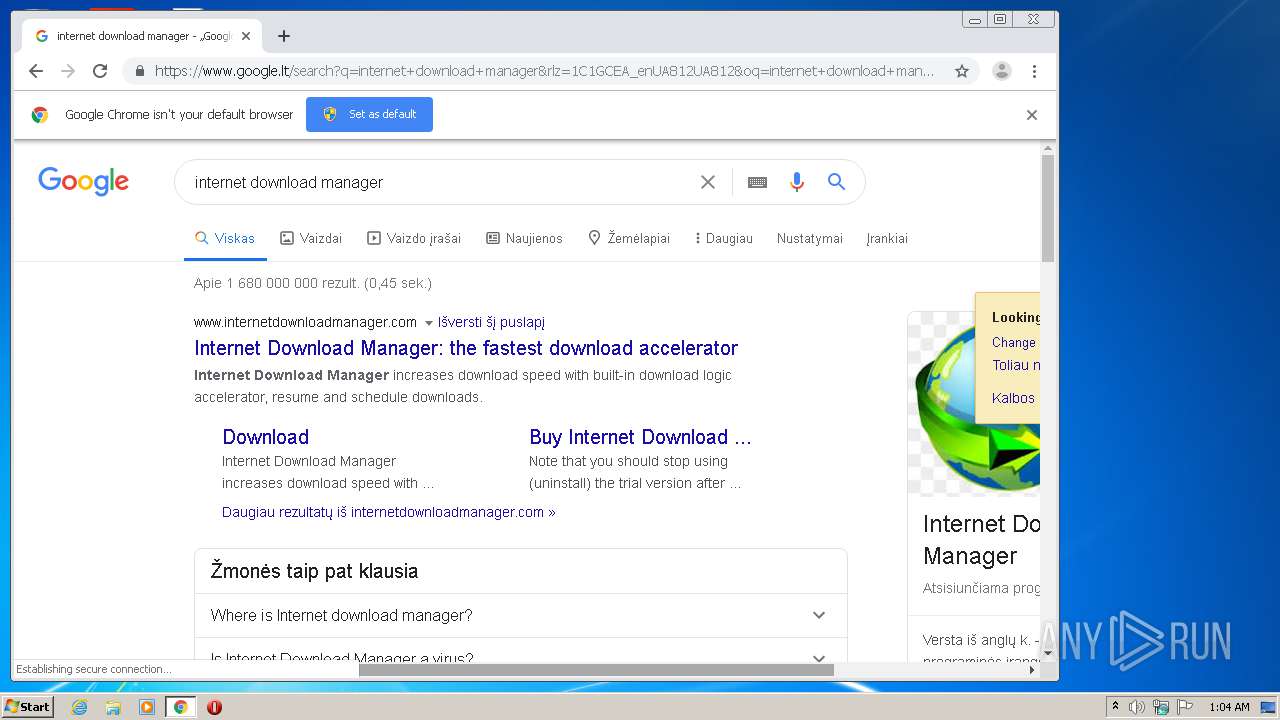Click Išversti šį puslapį link
1280x720 pixels.
491,322
